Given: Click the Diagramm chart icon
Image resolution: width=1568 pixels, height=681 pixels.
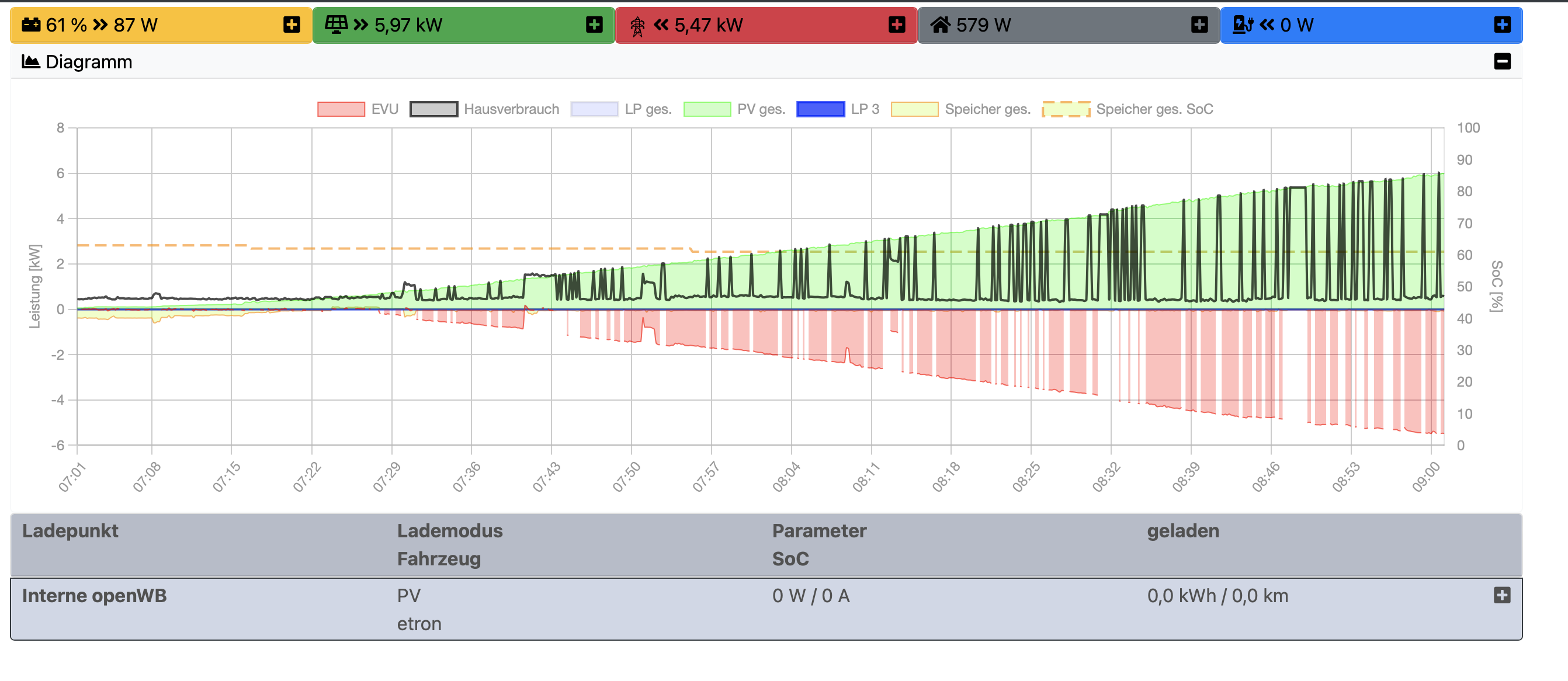Looking at the screenshot, I should point(30,62).
